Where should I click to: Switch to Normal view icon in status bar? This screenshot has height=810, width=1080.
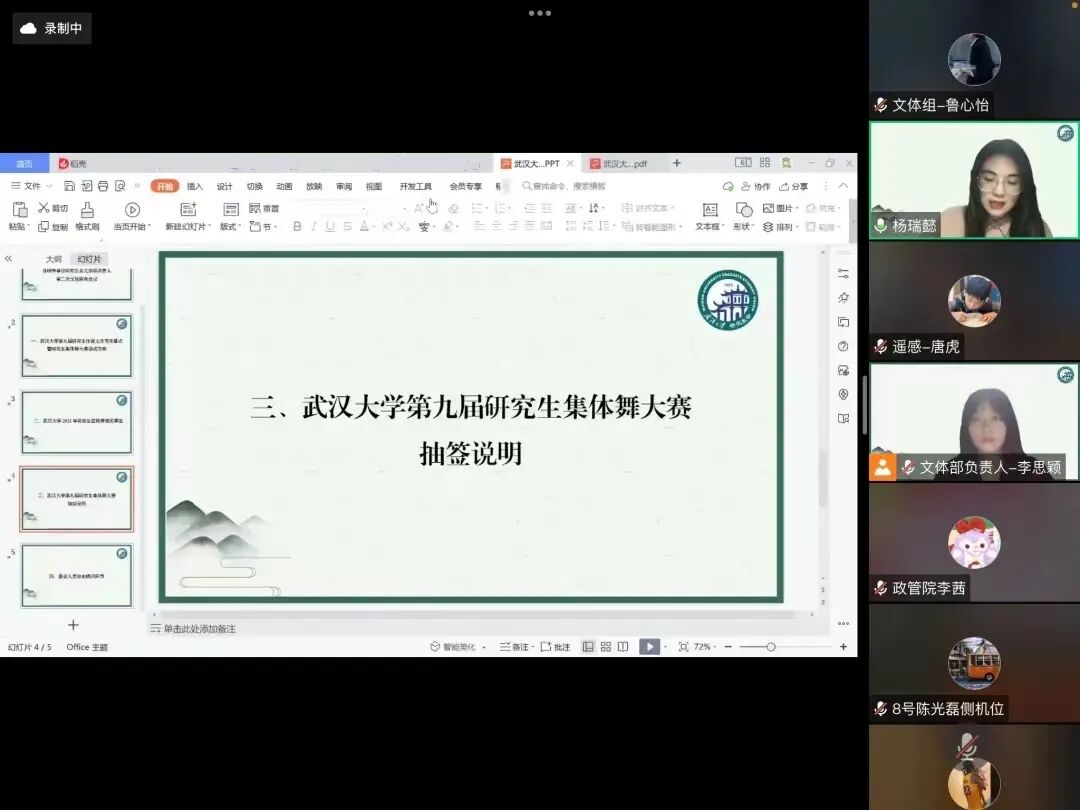[588, 647]
